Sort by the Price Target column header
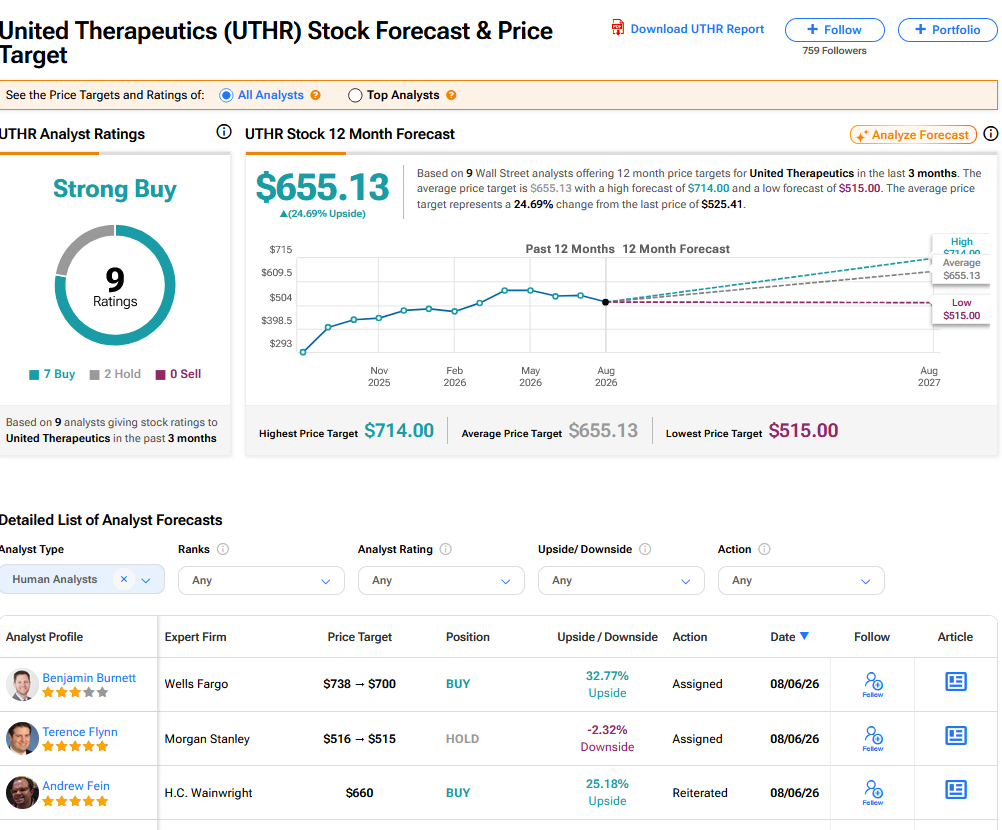 (x=359, y=636)
